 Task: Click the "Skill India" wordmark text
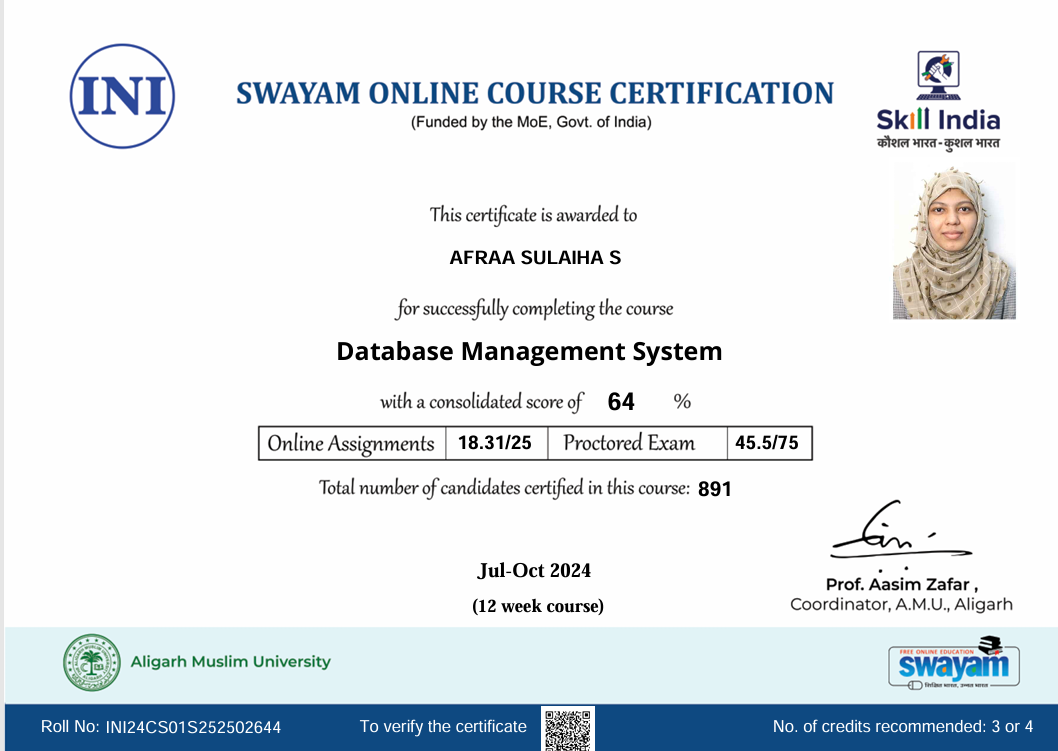tap(938, 120)
